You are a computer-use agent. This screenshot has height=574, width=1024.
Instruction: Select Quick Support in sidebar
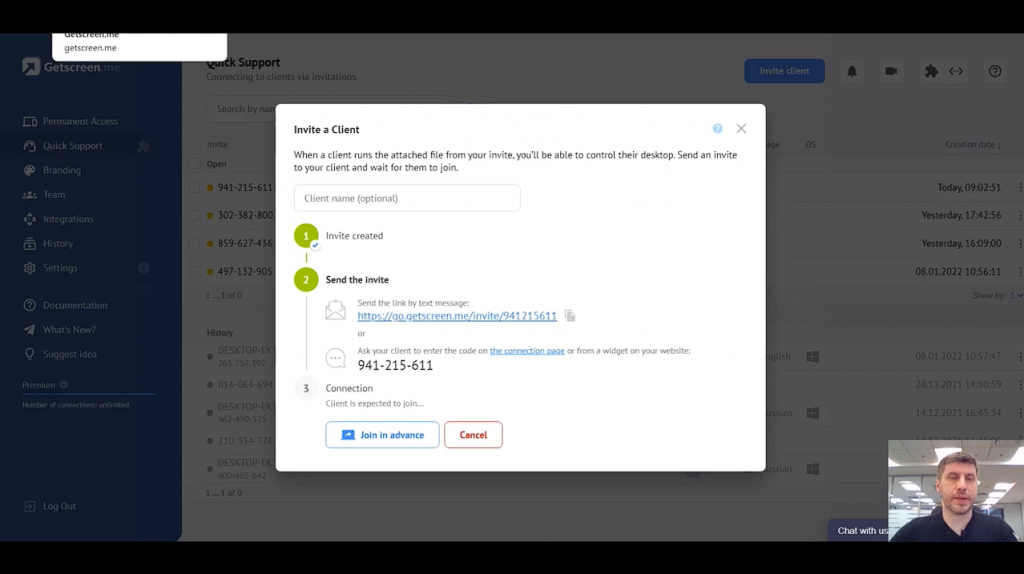pos(72,146)
